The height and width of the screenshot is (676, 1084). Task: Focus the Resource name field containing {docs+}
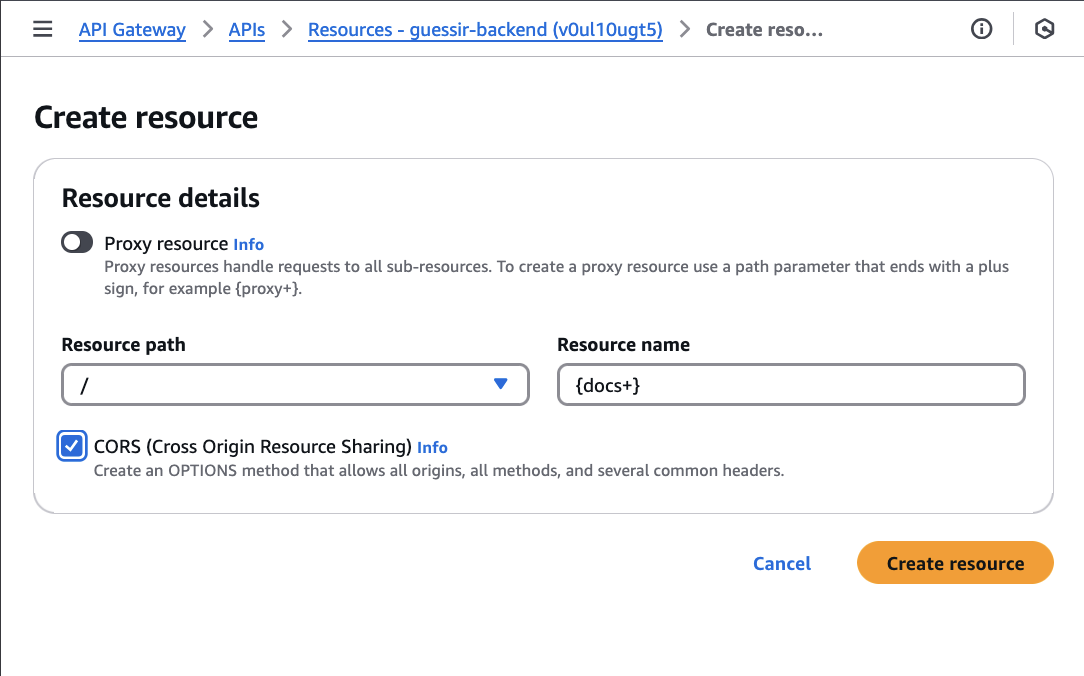pos(790,385)
